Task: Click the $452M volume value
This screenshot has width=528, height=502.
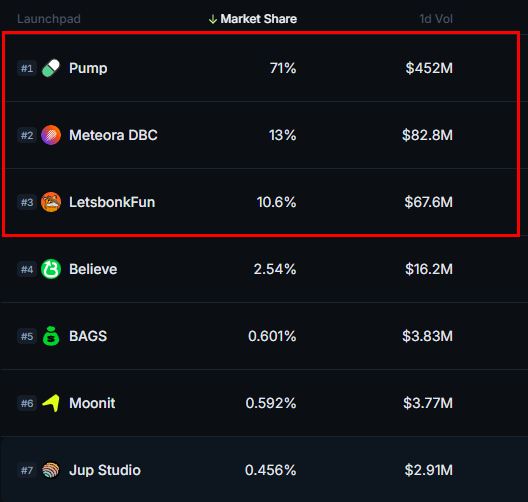Action: click(x=429, y=68)
